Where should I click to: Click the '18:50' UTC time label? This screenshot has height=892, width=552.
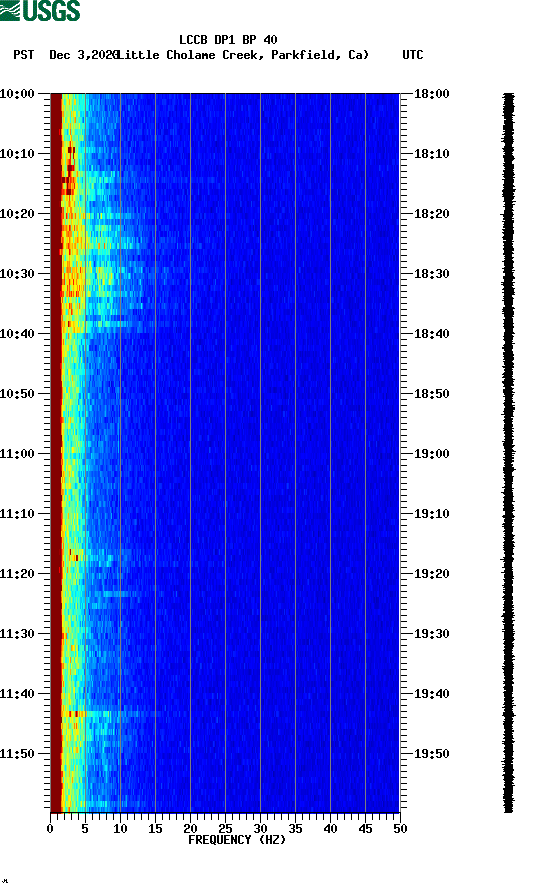tap(431, 394)
